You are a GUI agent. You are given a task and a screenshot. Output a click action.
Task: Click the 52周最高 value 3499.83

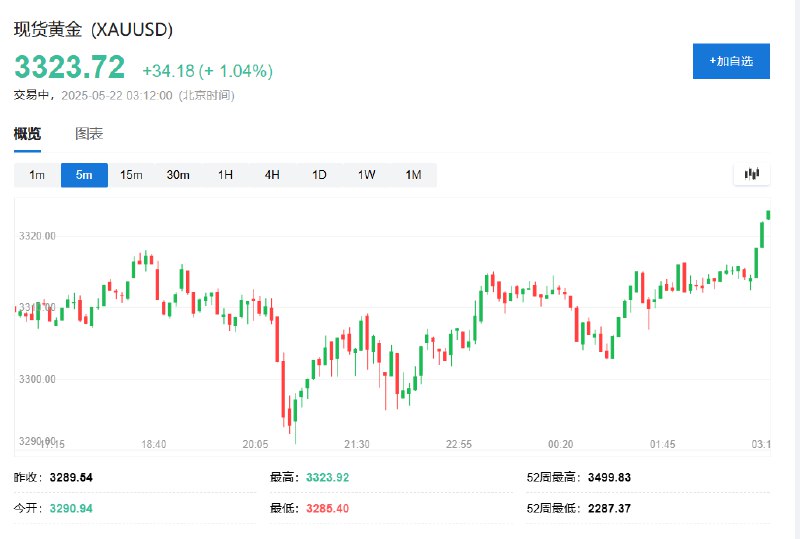pyautogui.click(x=609, y=478)
